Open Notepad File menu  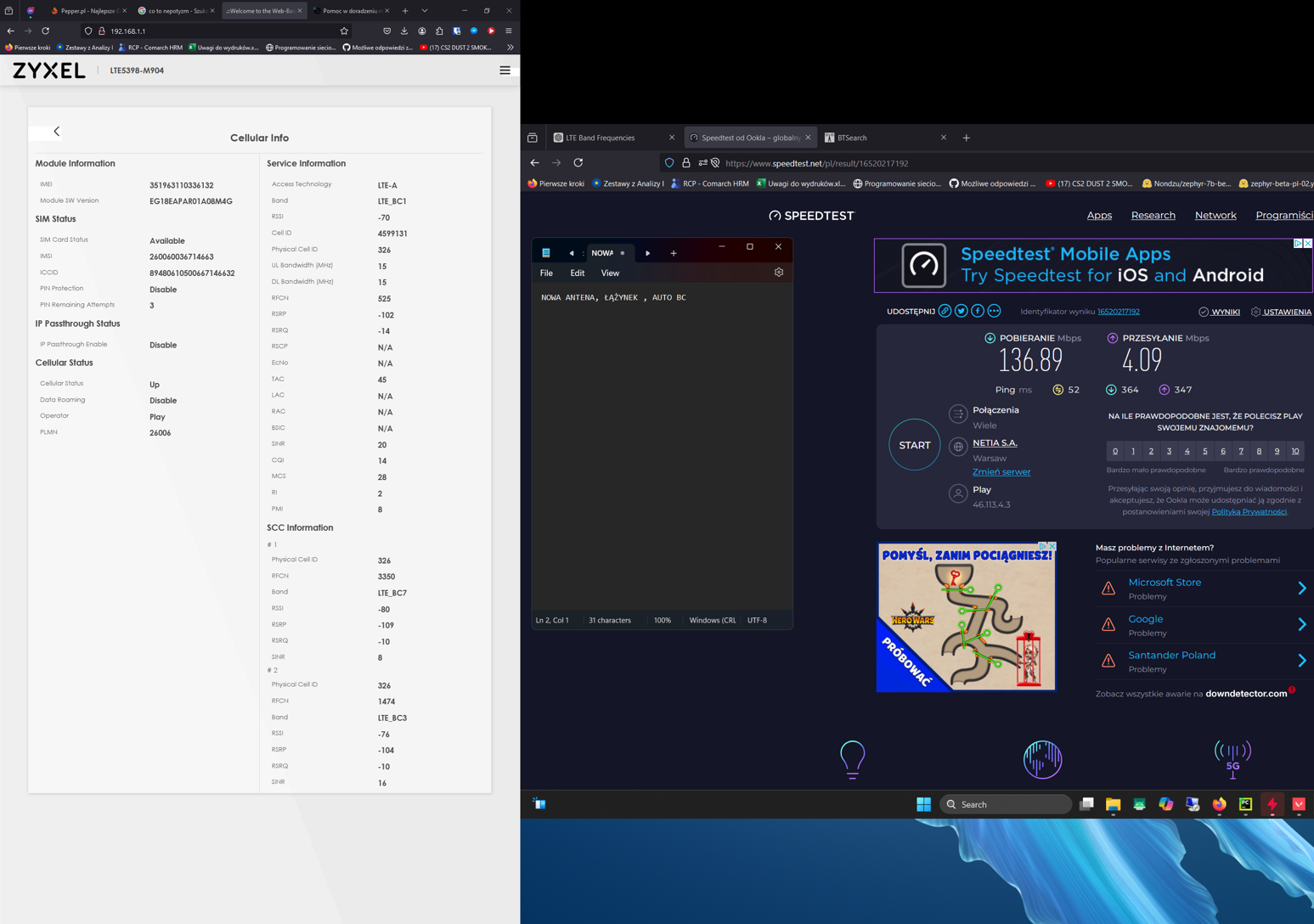point(546,273)
